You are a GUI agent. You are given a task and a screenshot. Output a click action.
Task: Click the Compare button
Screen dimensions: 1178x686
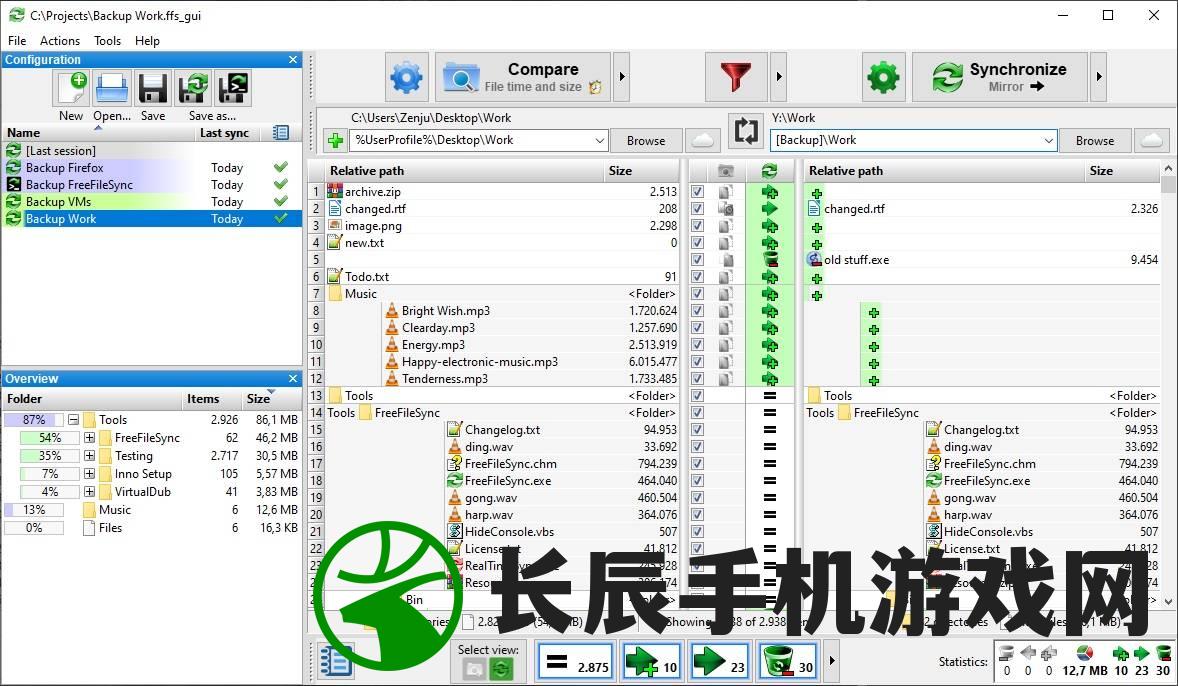(523, 77)
